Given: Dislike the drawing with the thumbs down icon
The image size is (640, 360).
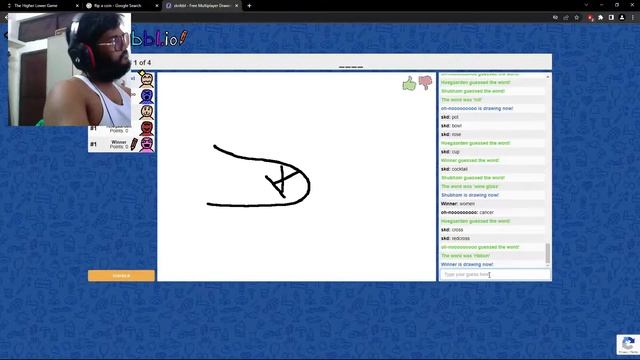Looking at the screenshot, I should pos(425,82).
